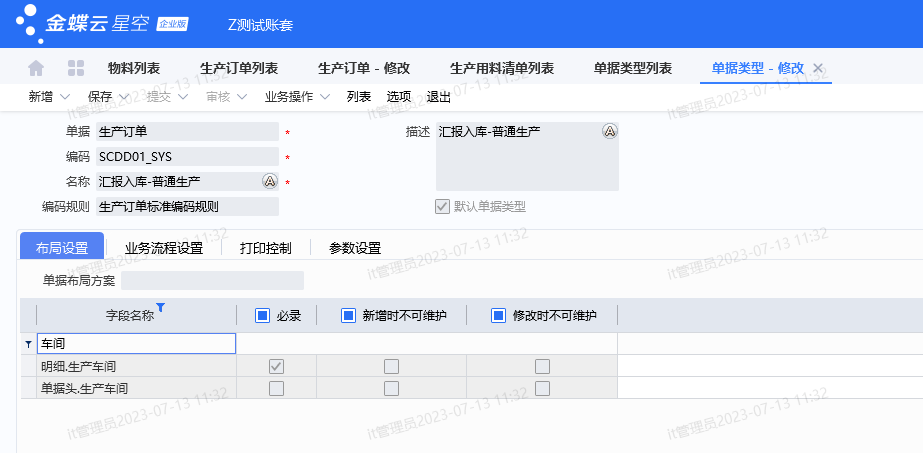The height and width of the screenshot is (453, 923).
Task: Open the app grid menu icon
Action: click(x=76, y=68)
